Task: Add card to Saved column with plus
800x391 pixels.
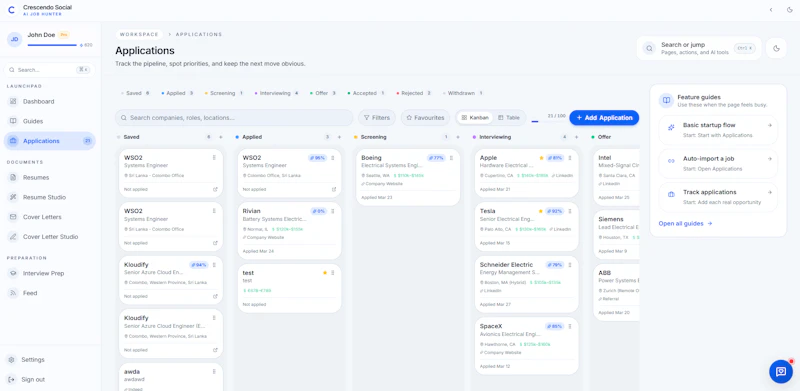Action: pos(221,137)
